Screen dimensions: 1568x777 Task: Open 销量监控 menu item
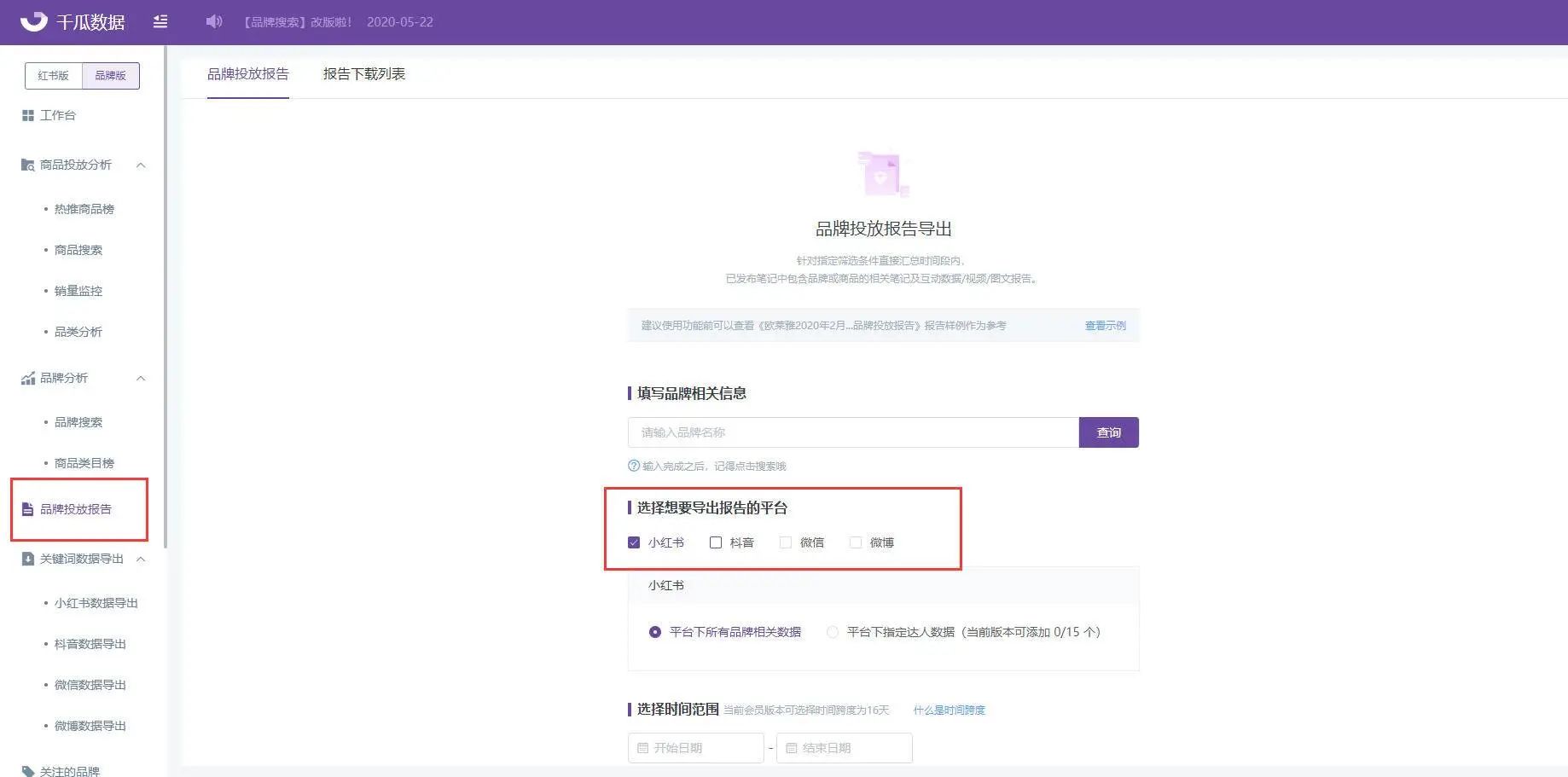tap(78, 291)
